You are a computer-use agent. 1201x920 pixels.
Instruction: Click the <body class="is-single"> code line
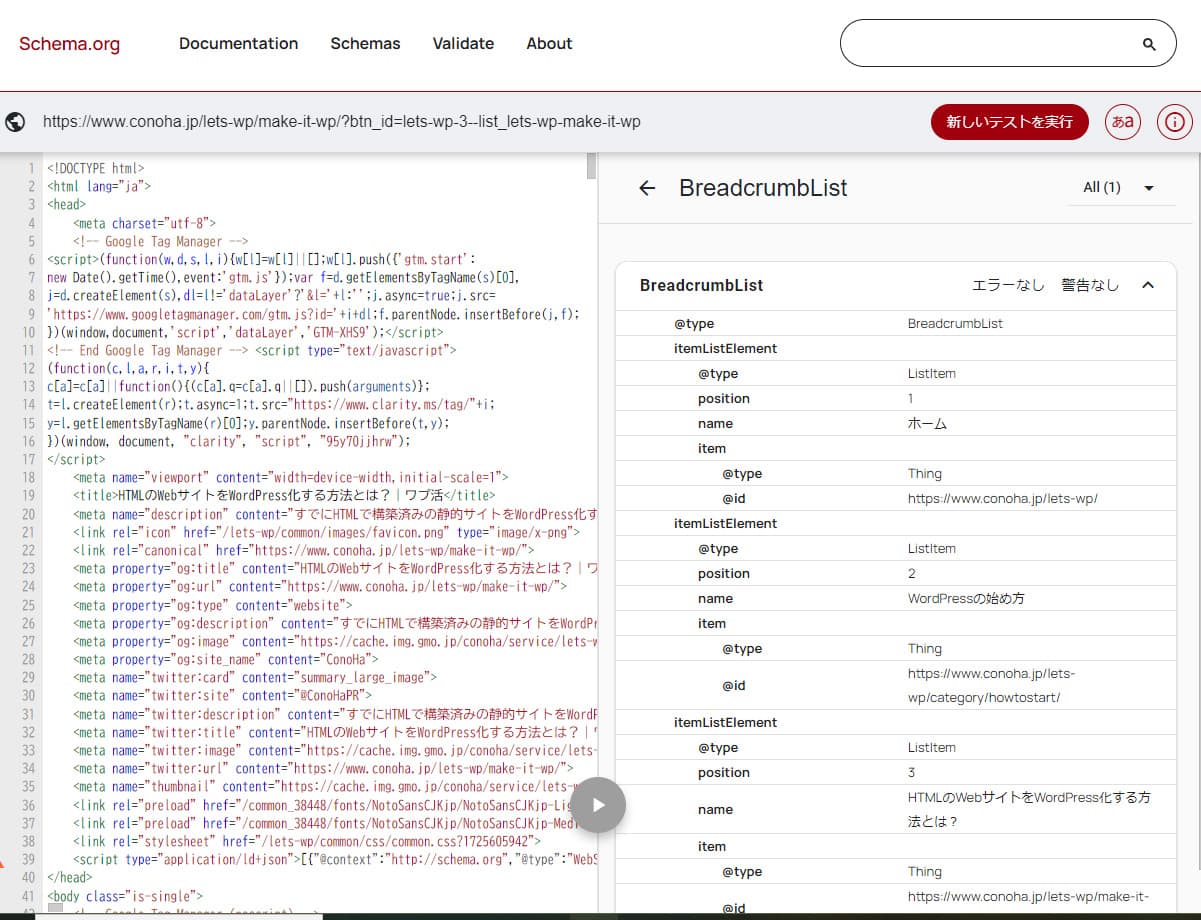click(x=125, y=897)
